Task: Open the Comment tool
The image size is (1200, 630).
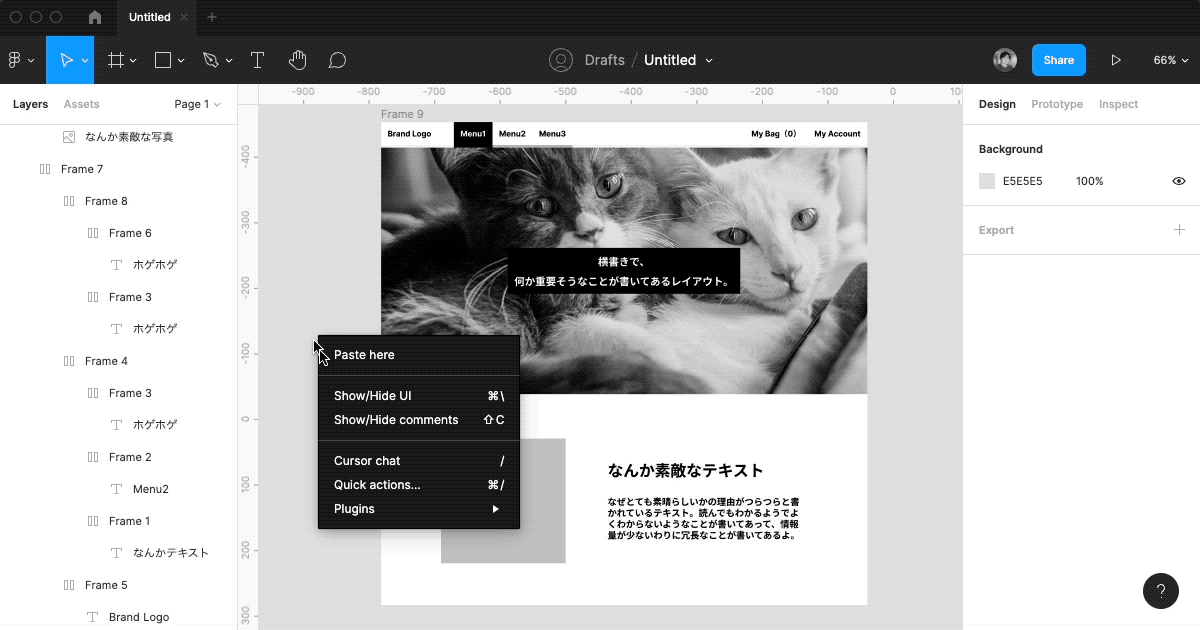Action: coord(337,60)
